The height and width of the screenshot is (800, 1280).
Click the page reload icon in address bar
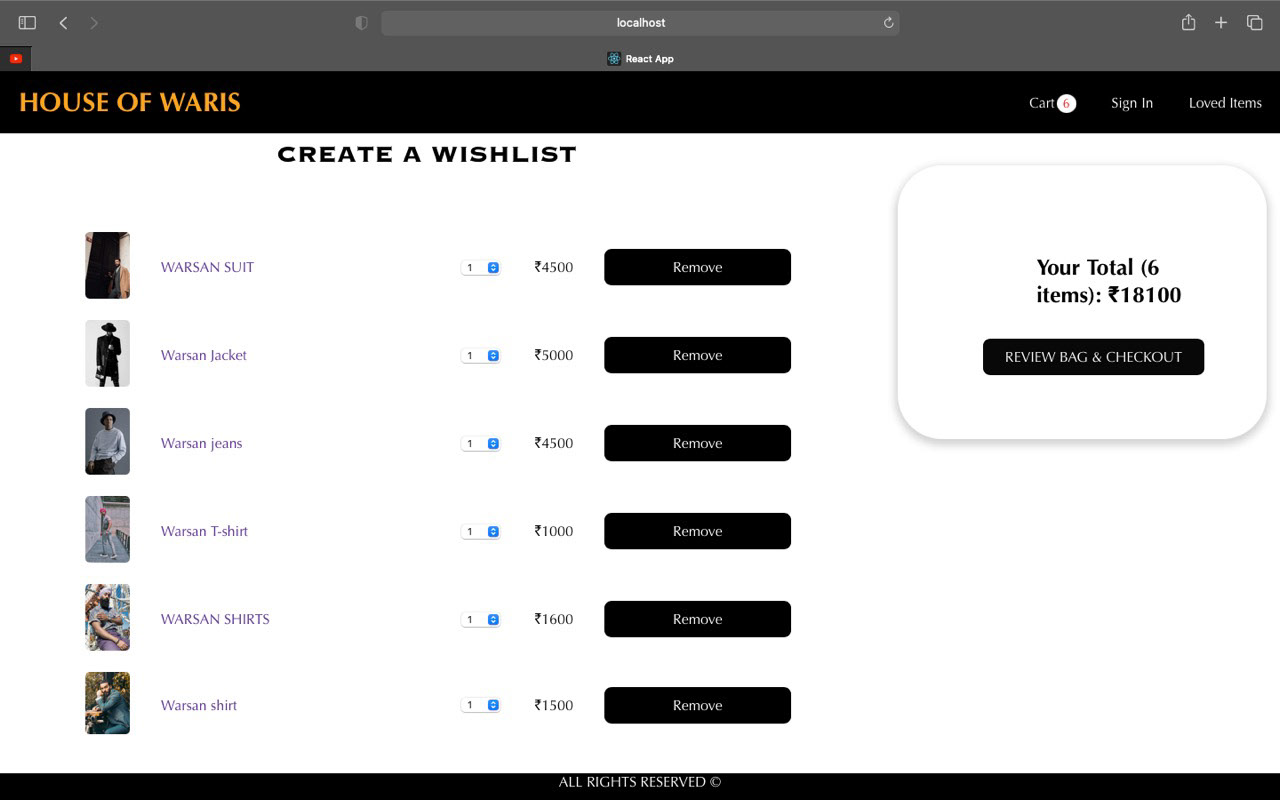point(888,22)
